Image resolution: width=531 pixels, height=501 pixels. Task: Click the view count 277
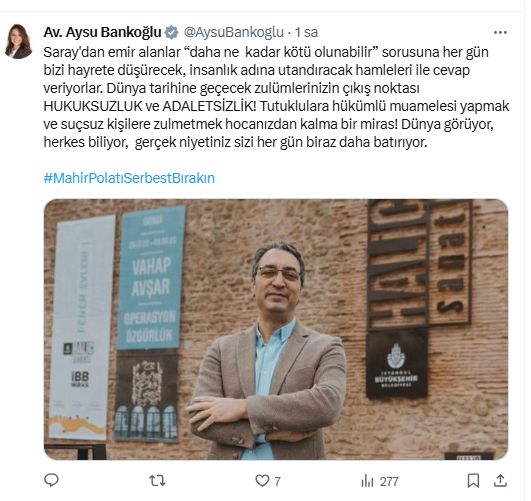[x=389, y=481]
